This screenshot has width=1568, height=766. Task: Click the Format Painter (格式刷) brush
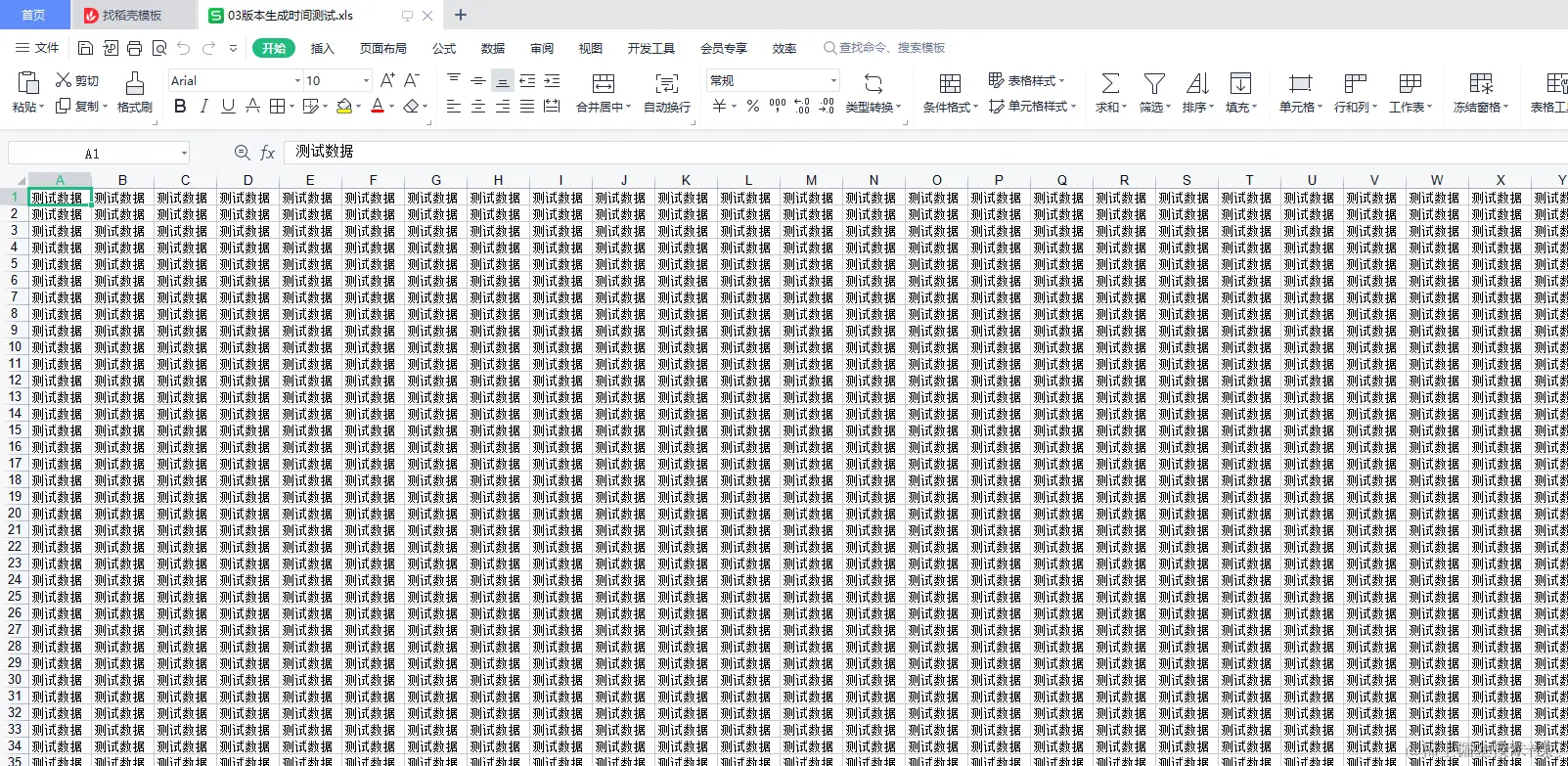(x=135, y=92)
